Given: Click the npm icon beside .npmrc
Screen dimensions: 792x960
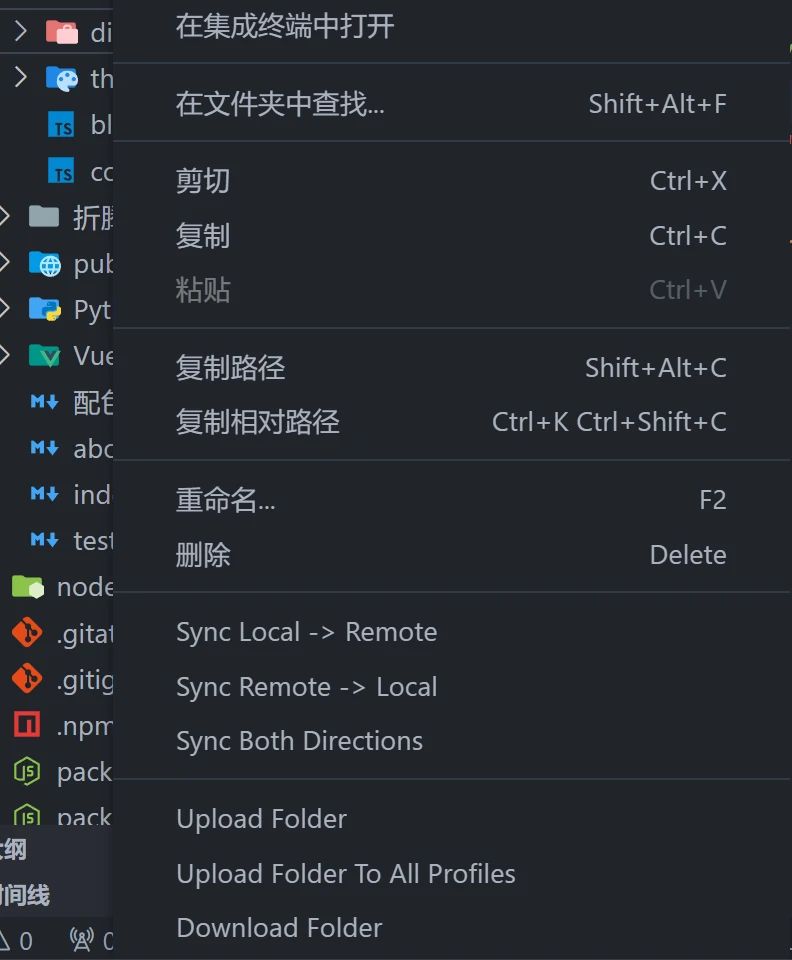Looking at the screenshot, I should pyautogui.click(x=26, y=725).
